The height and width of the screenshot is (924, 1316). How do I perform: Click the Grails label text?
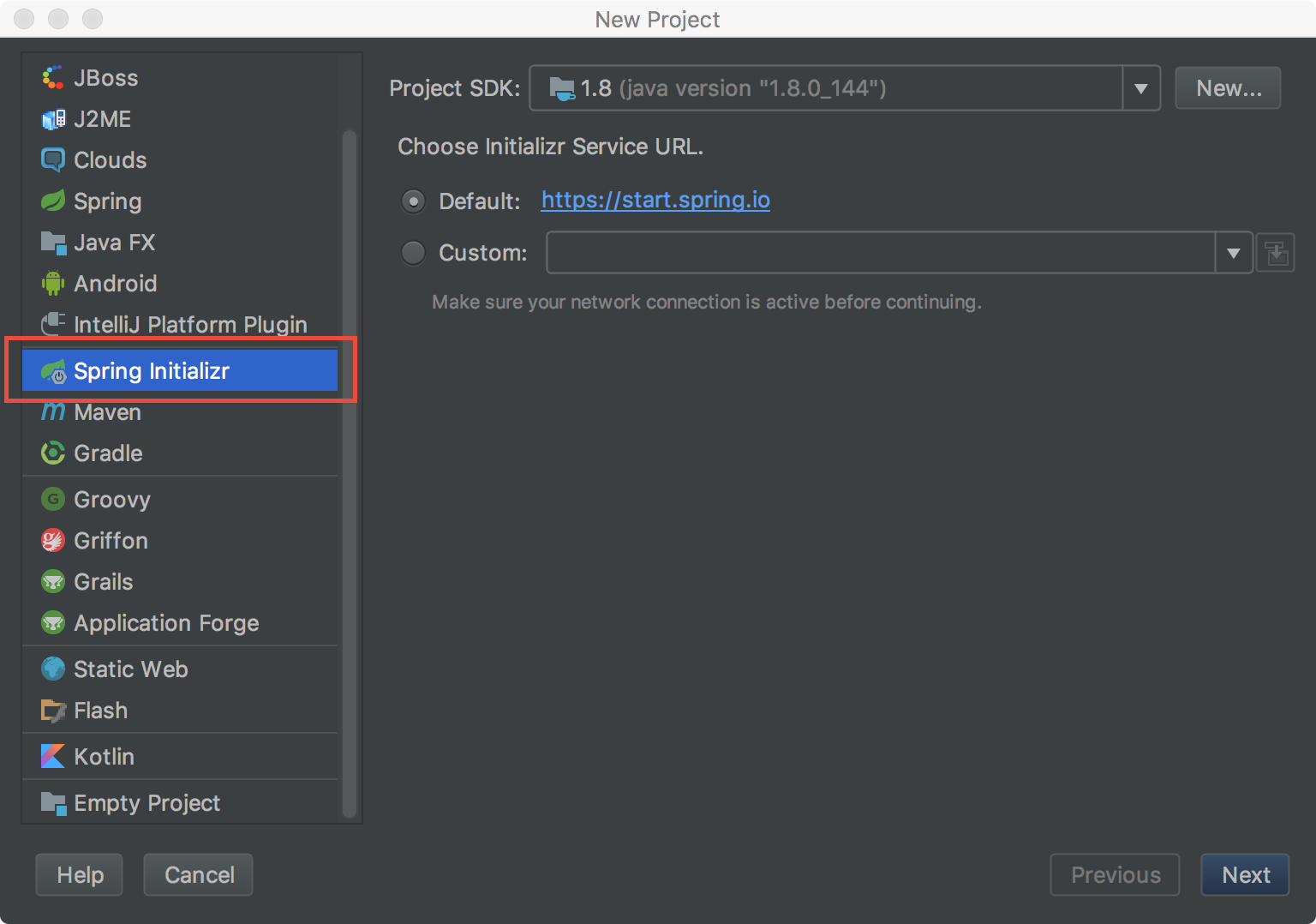(104, 582)
